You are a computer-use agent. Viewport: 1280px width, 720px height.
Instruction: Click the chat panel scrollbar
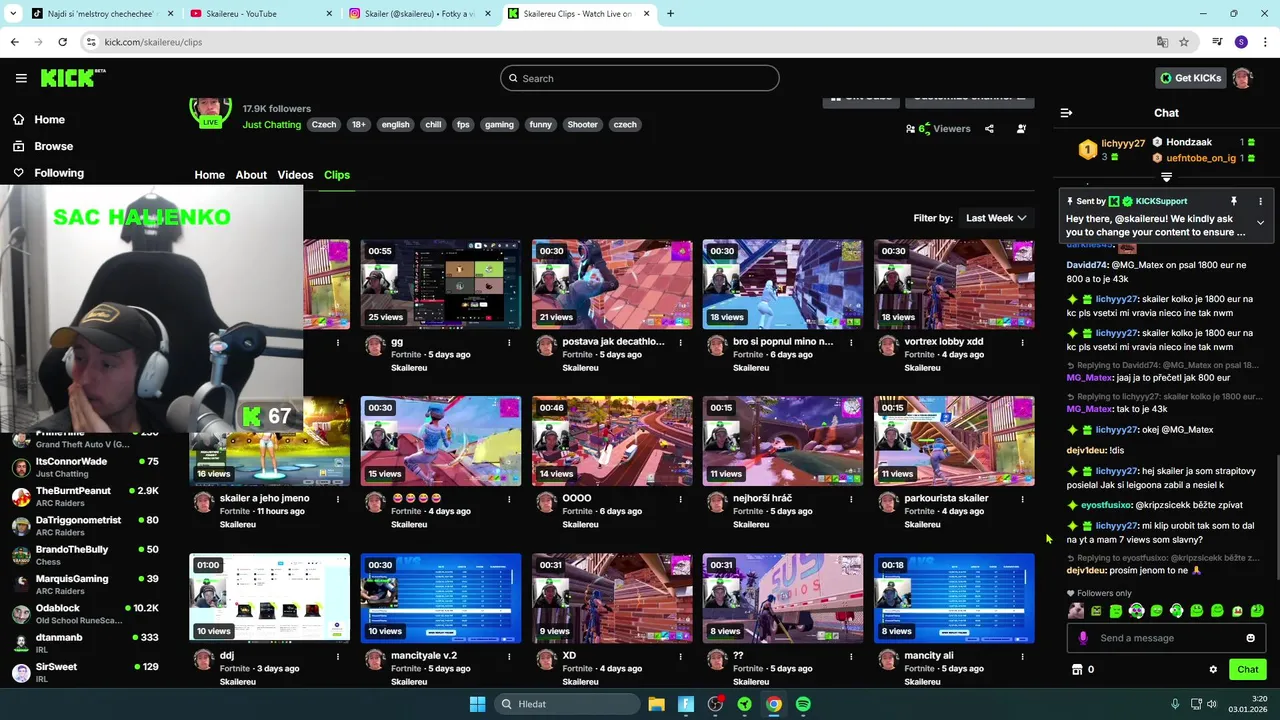[1276, 516]
